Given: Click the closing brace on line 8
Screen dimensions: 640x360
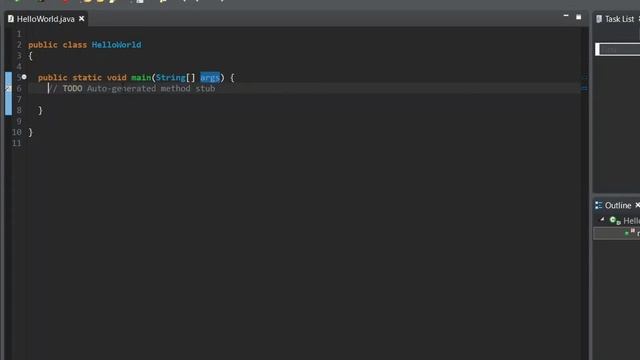Looking at the screenshot, I should coord(40,110).
